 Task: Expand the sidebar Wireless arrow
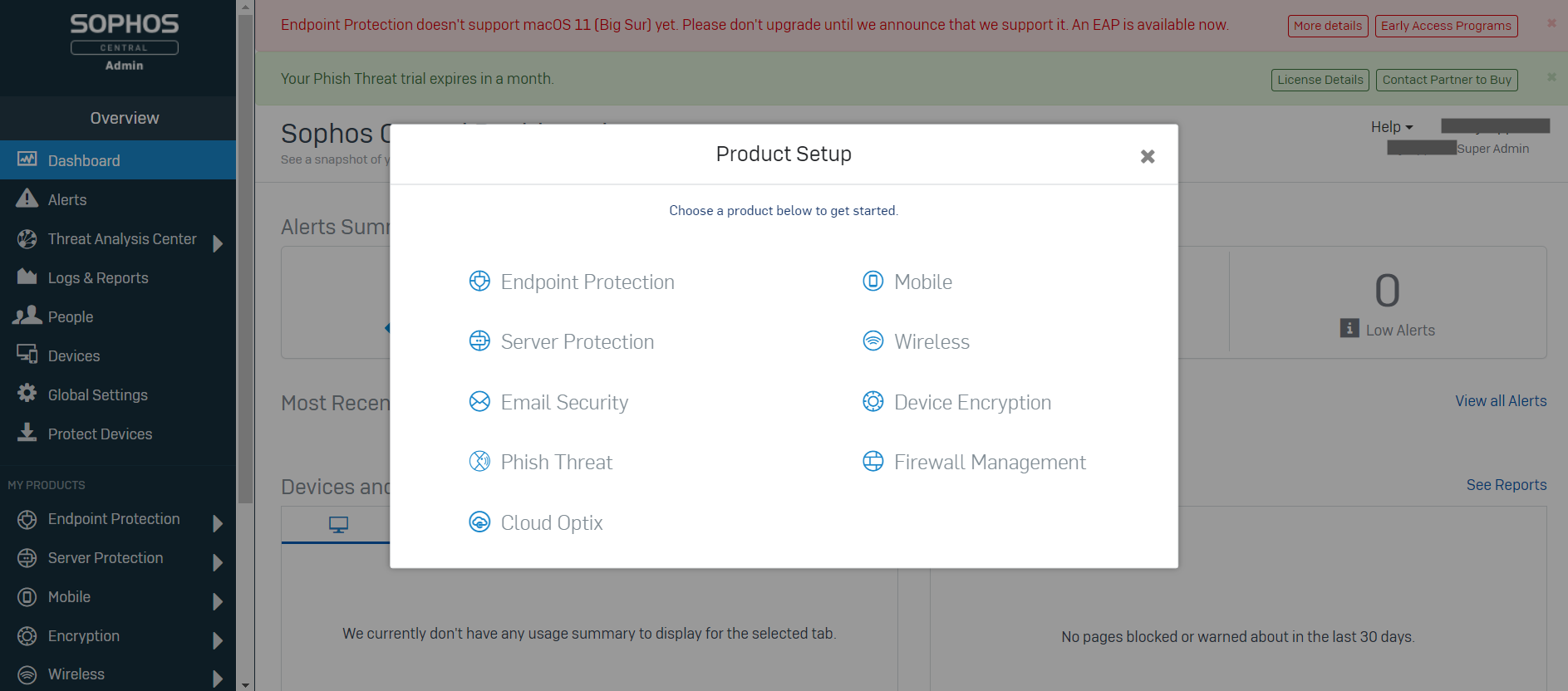pos(218,679)
